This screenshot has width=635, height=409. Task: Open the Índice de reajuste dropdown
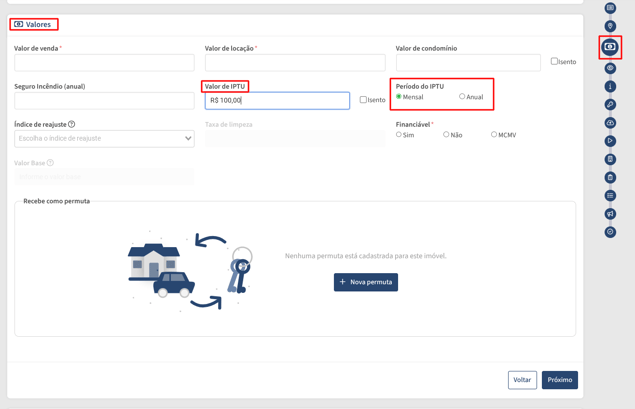[x=104, y=138]
